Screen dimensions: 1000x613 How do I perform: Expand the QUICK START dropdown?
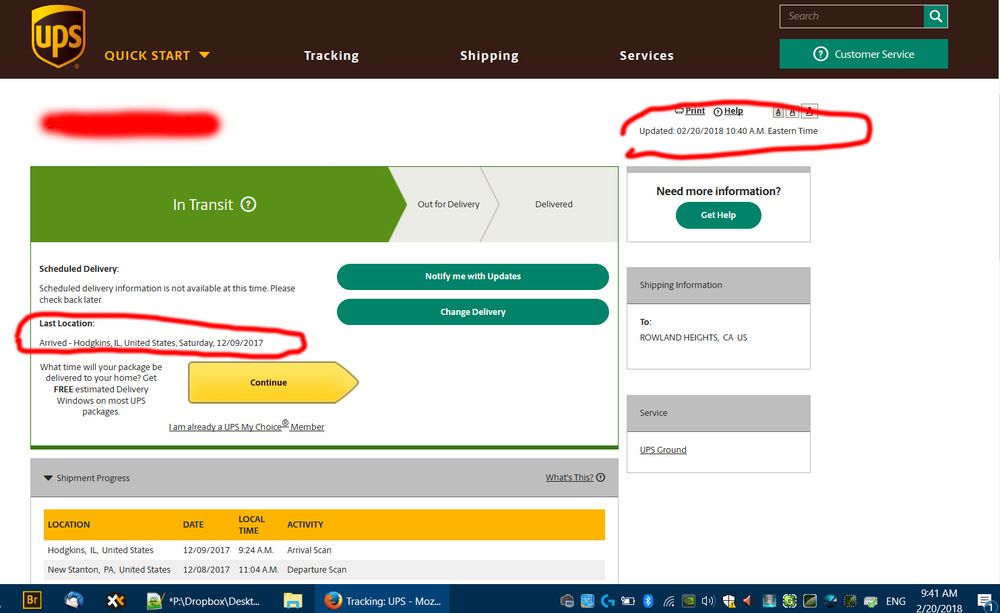[157, 55]
